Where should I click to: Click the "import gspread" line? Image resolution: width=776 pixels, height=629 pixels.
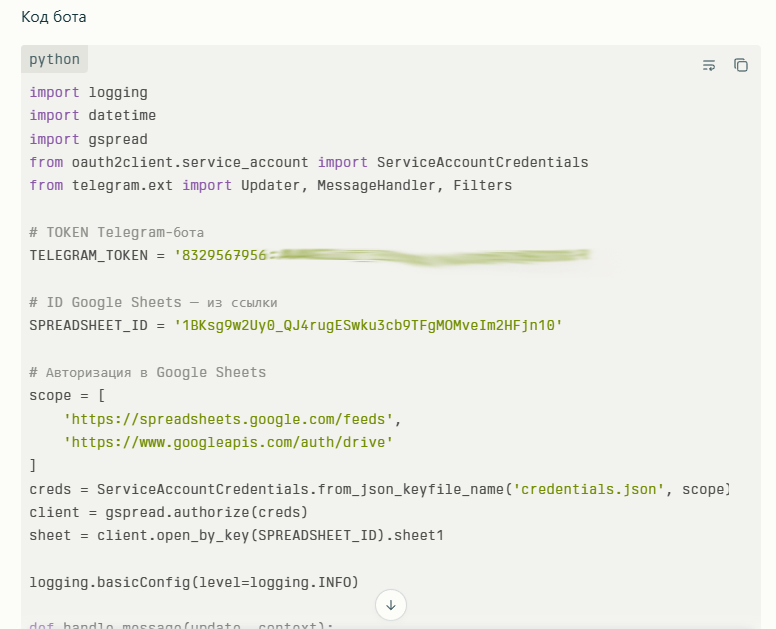tap(88, 139)
